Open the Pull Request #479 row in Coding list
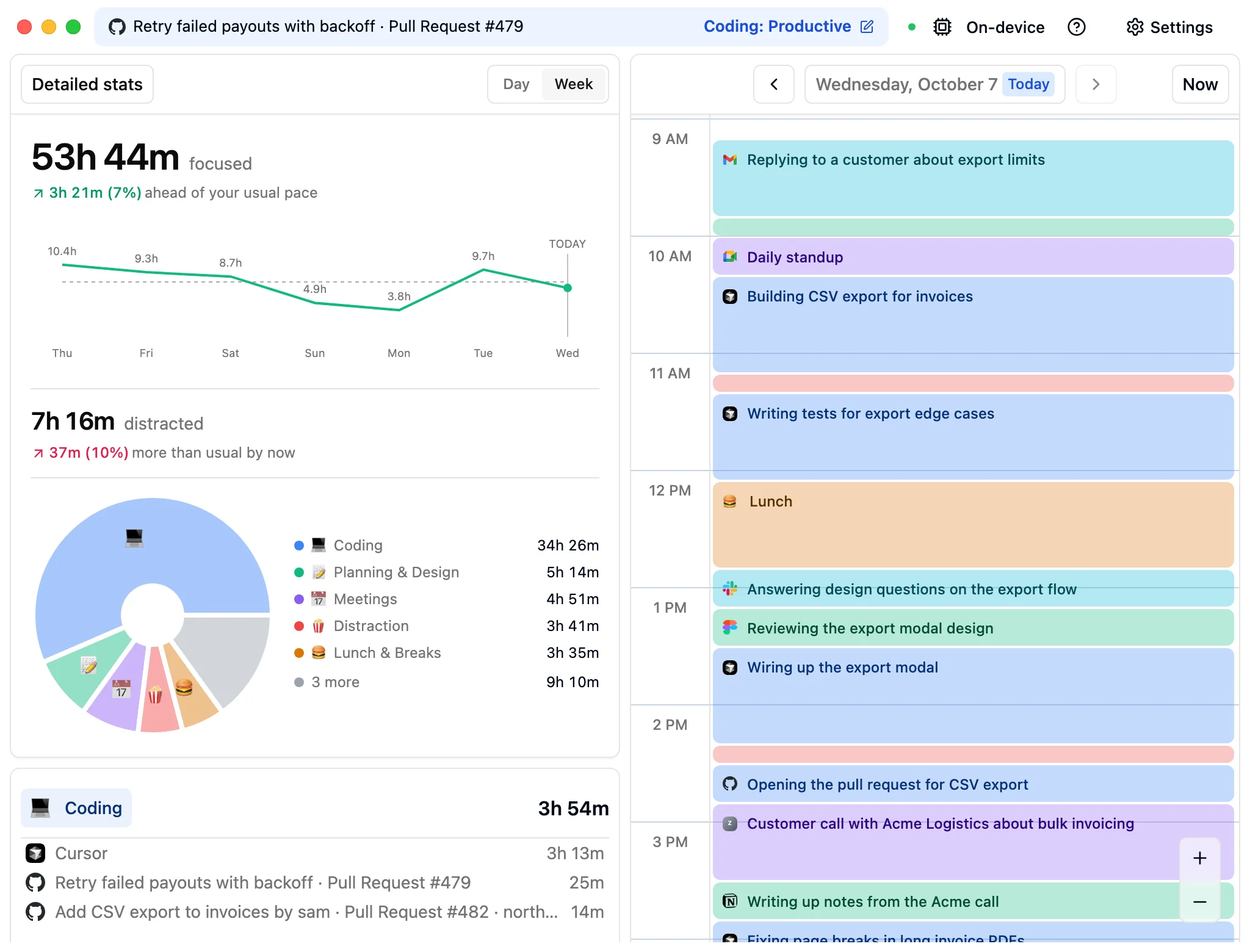 click(315, 882)
